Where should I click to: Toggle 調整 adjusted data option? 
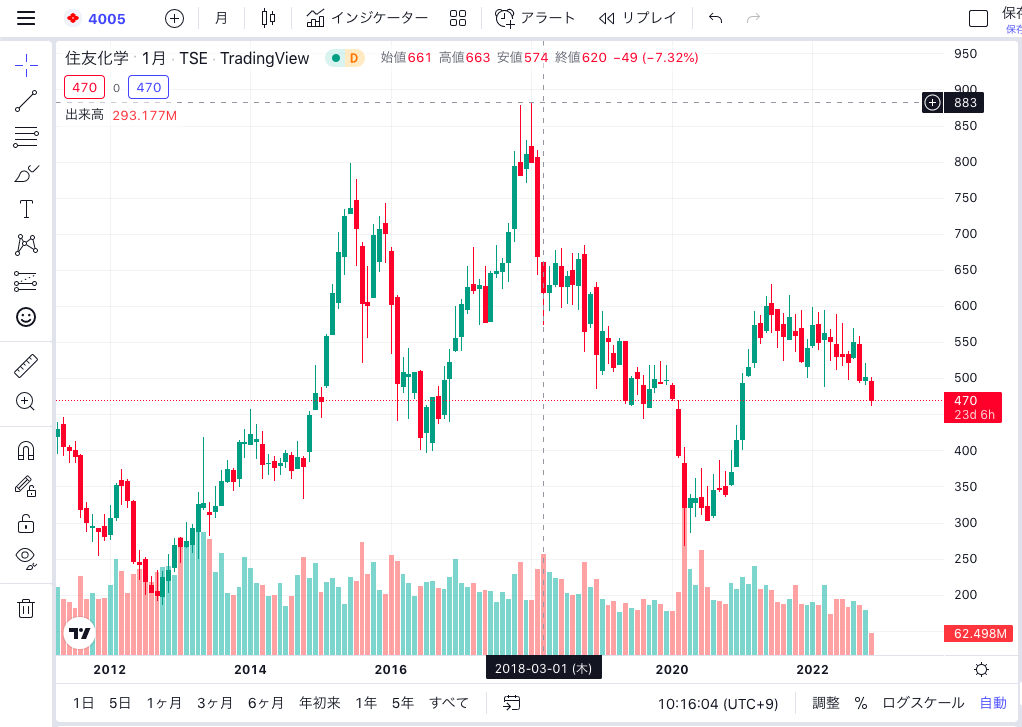pos(826,703)
